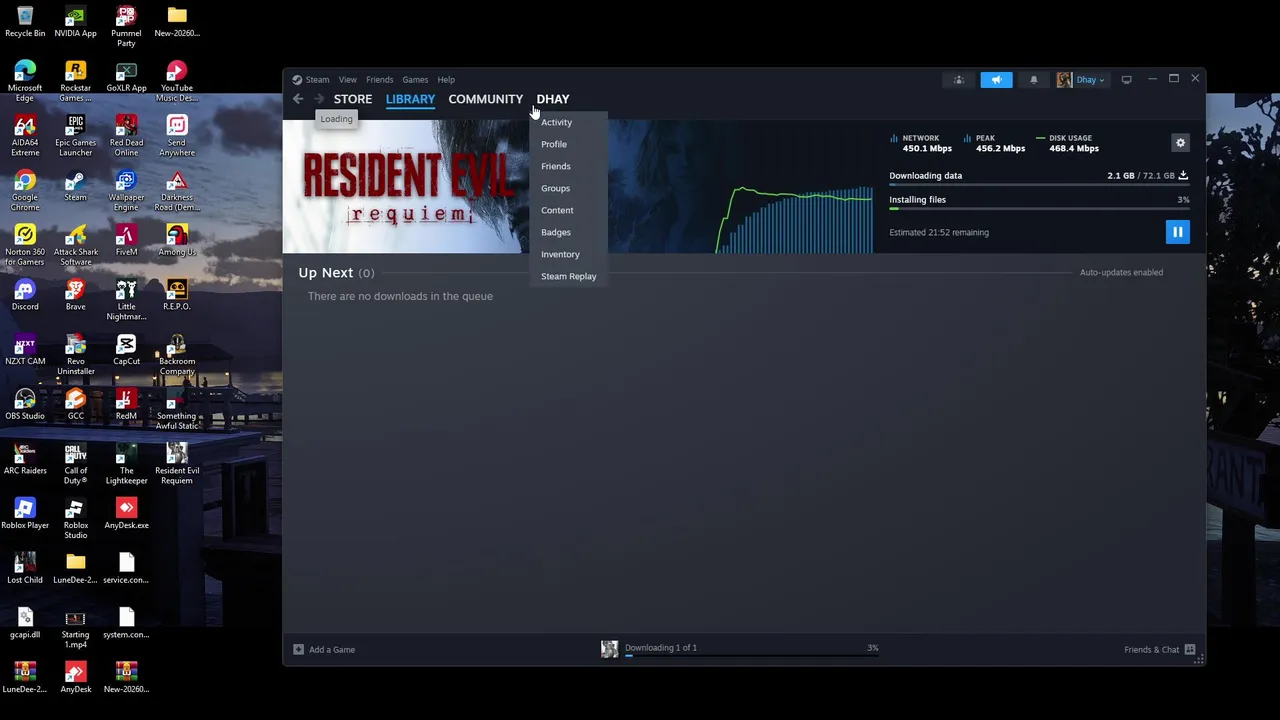Open the announcements megaphone button
This screenshot has height=720, width=1280.
[996, 80]
